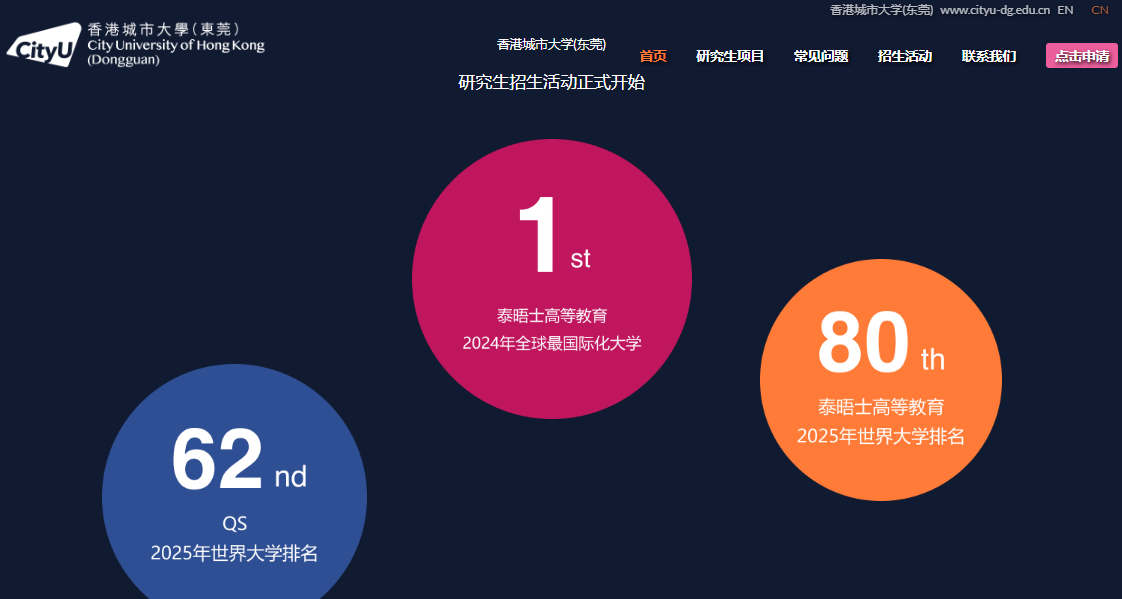Open the www.cityu-dg.edu.cn link
The height and width of the screenshot is (599, 1122).
coord(995,10)
